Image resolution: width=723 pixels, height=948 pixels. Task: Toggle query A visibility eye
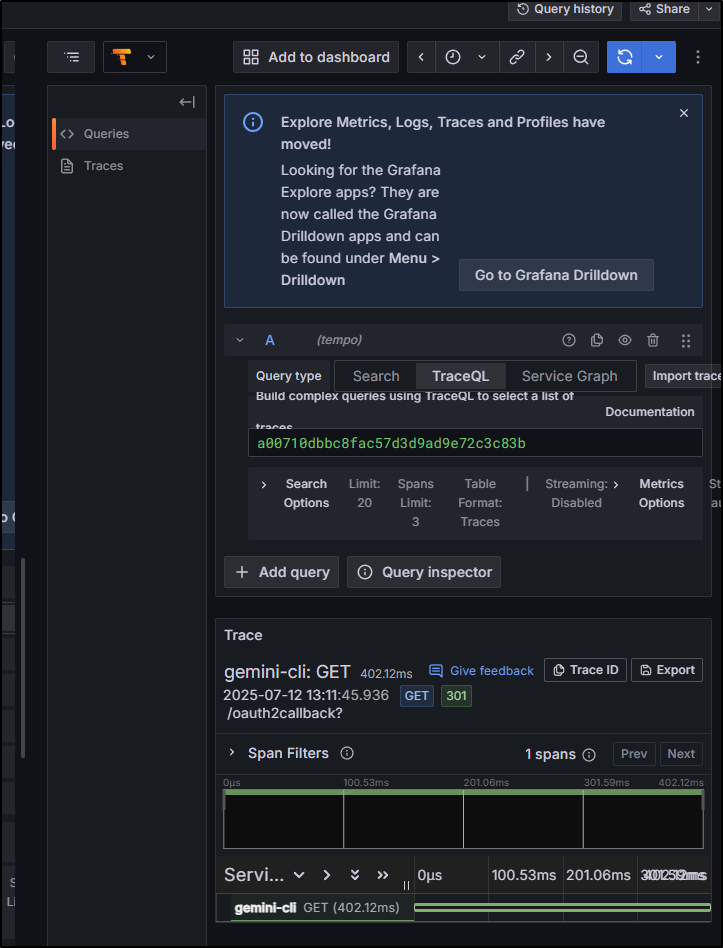tap(624, 340)
